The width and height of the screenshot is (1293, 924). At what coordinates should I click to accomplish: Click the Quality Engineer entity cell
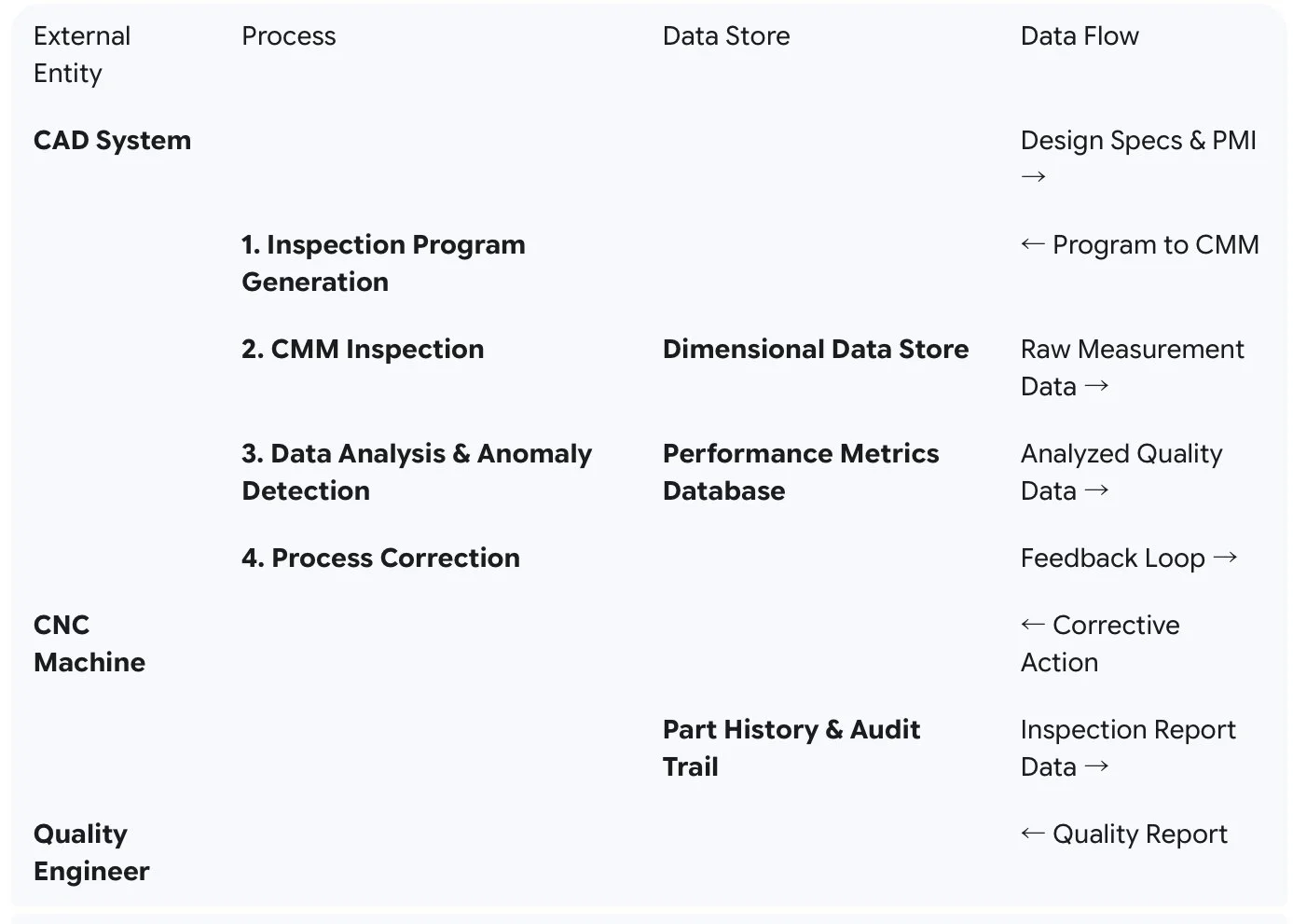click(x=90, y=852)
